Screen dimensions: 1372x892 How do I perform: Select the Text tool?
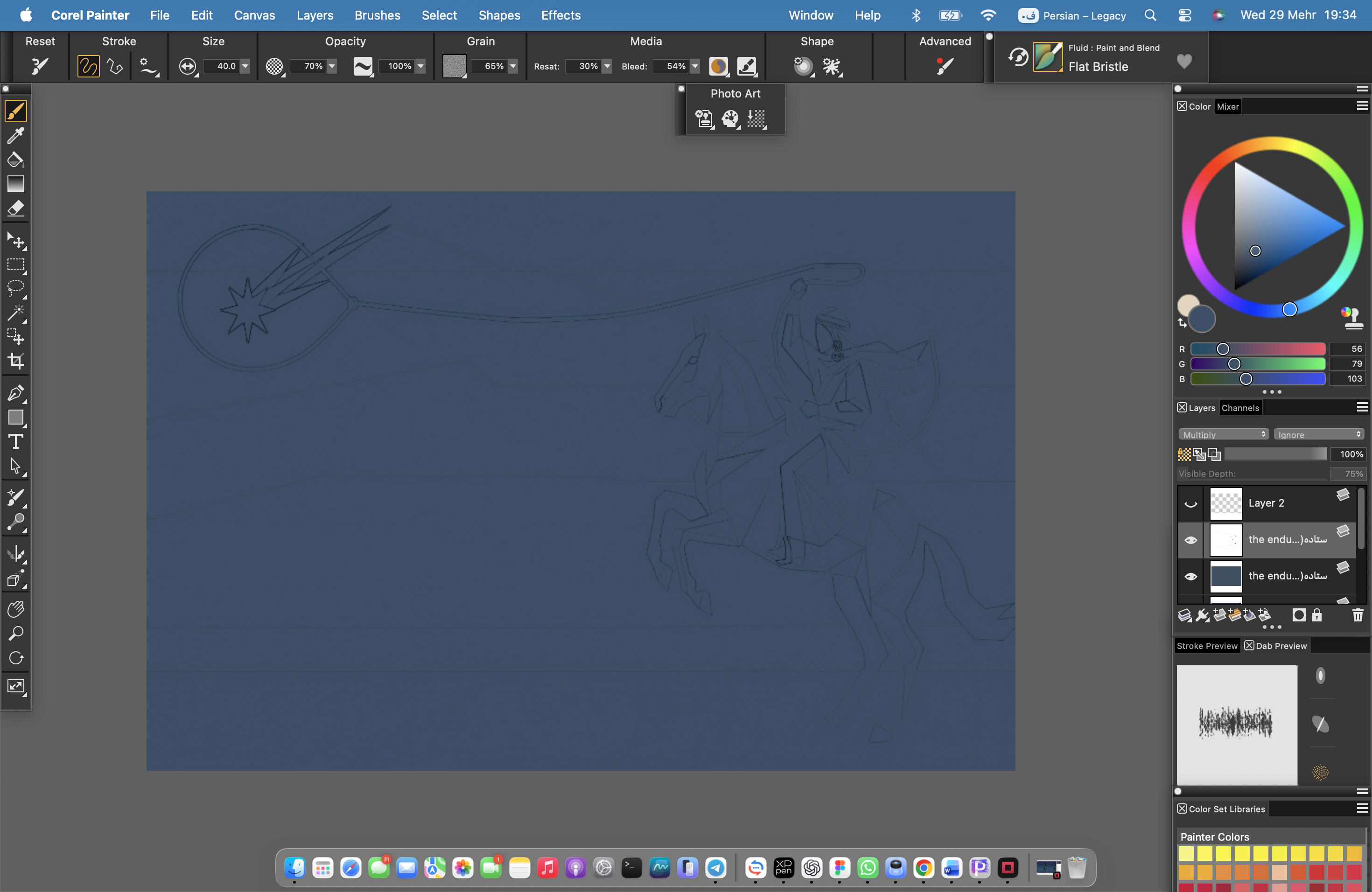[15, 442]
